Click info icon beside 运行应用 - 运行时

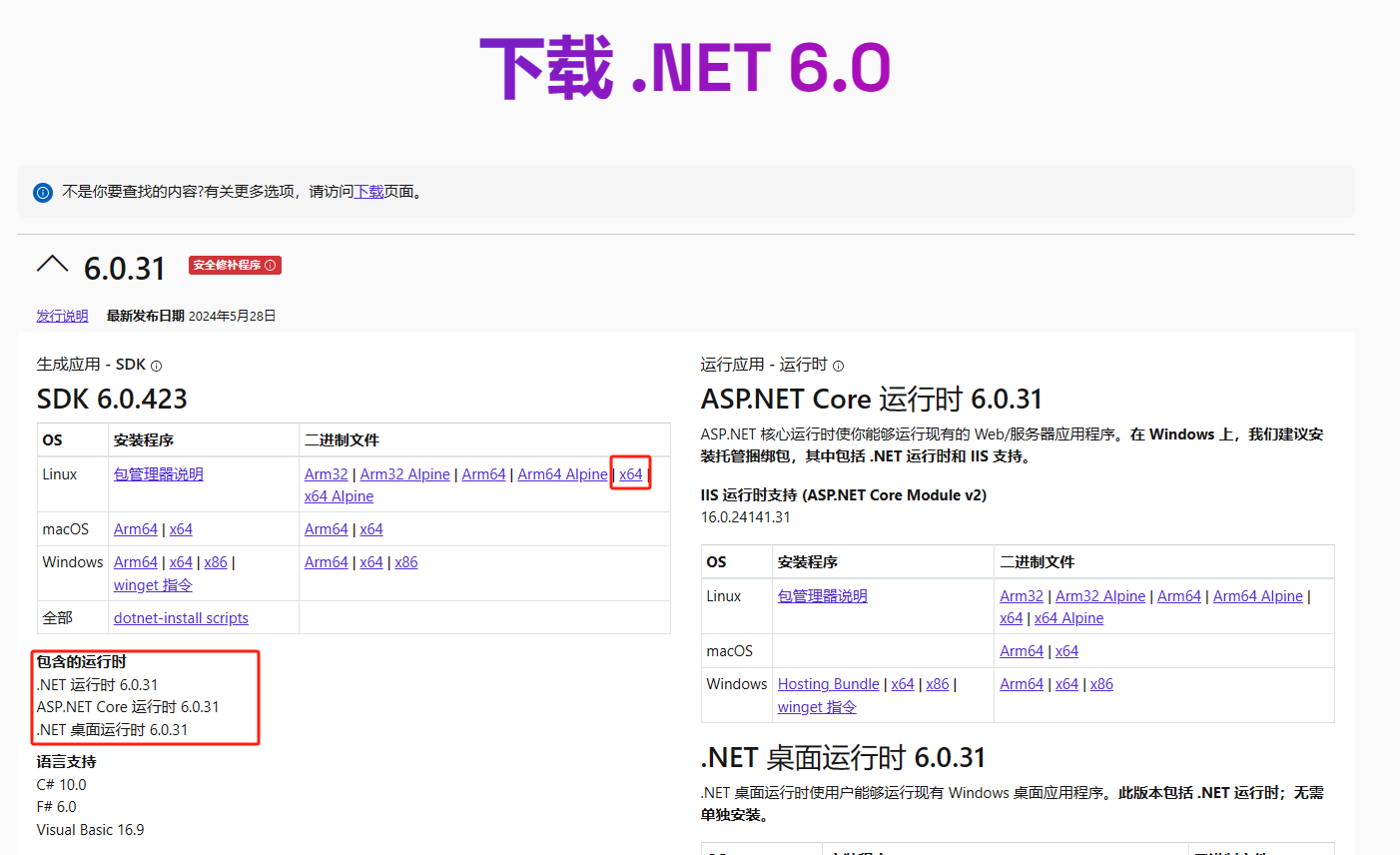click(x=838, y=366)
